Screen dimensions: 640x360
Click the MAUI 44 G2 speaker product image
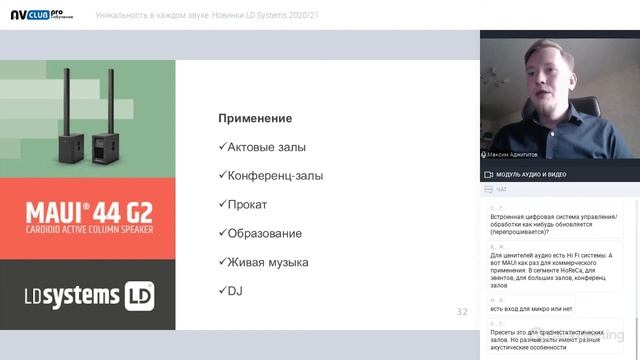tap(88, 119)
